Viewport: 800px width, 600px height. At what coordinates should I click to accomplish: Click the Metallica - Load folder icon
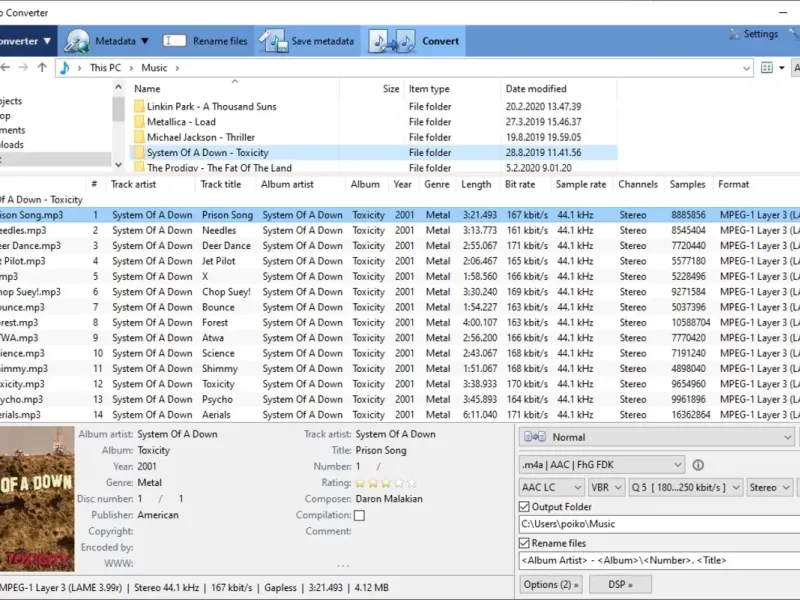coord(139,121)
